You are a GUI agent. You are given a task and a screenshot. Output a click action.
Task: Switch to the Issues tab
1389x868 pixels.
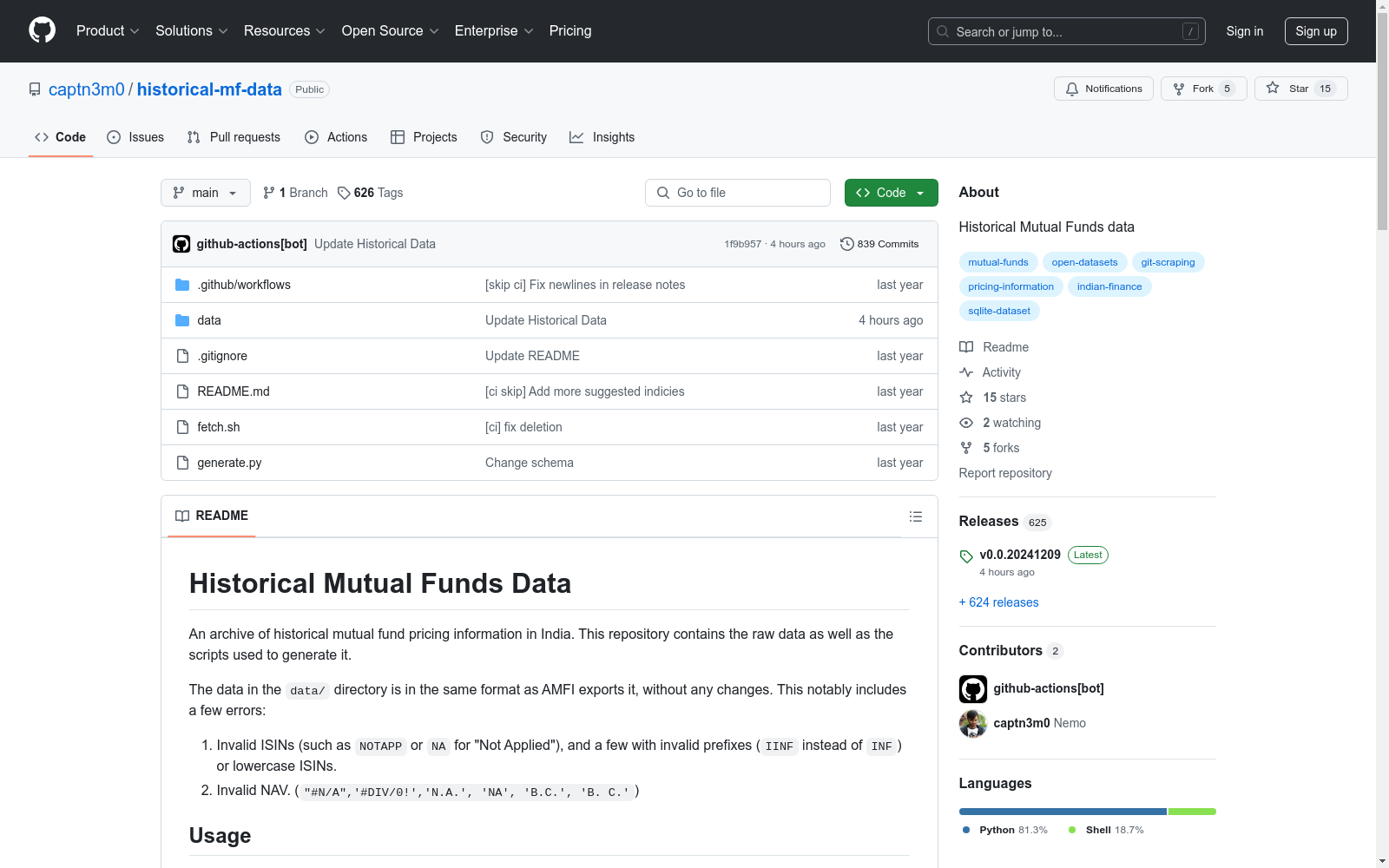[135, 137]
